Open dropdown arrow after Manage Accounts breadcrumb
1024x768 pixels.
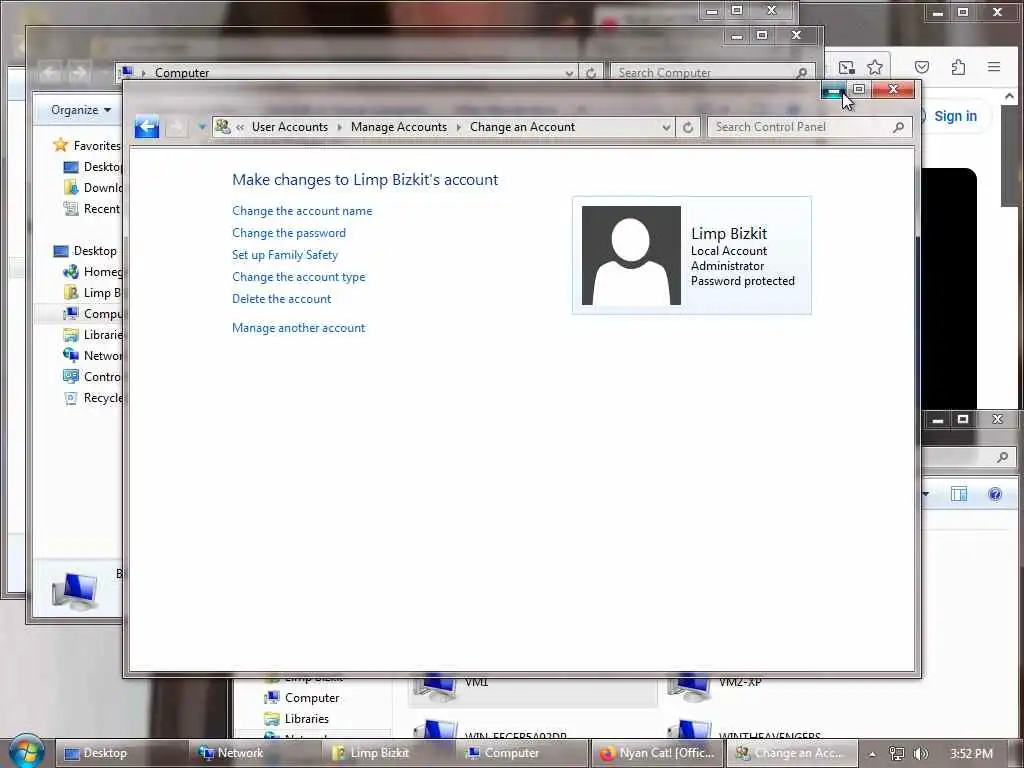click(x=458, y=127)
